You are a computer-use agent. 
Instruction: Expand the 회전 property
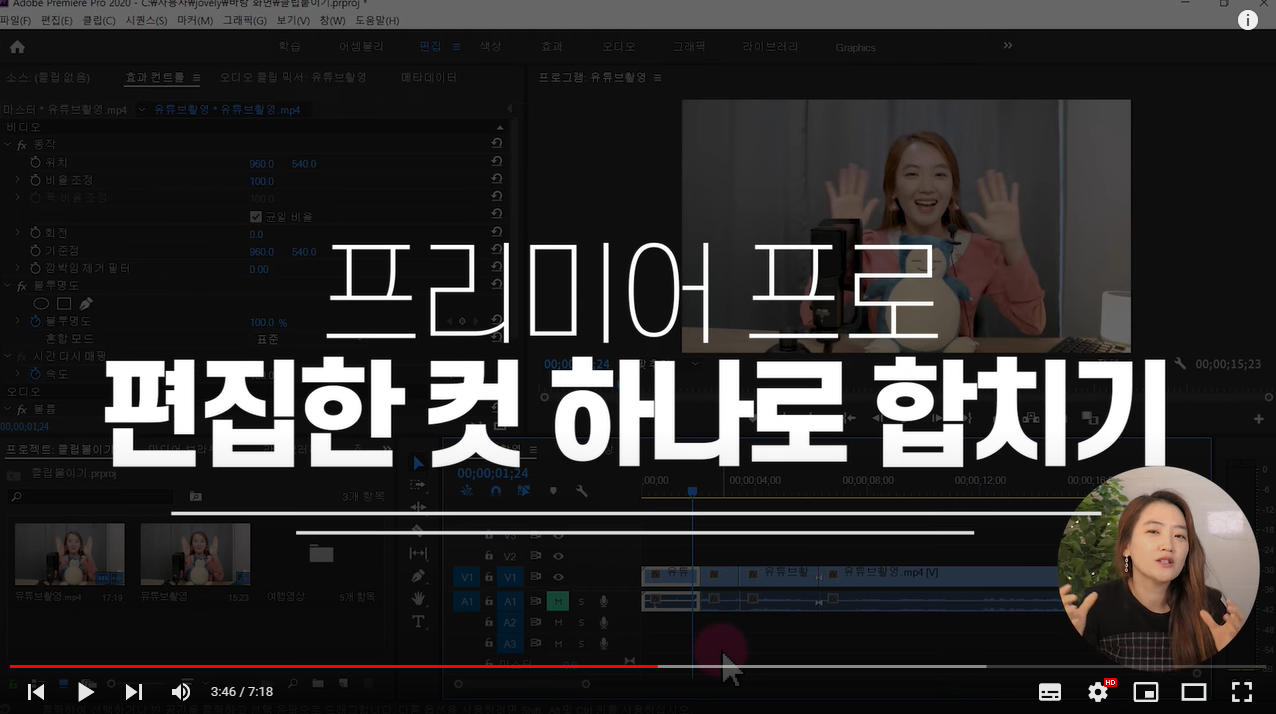[17, 233]
